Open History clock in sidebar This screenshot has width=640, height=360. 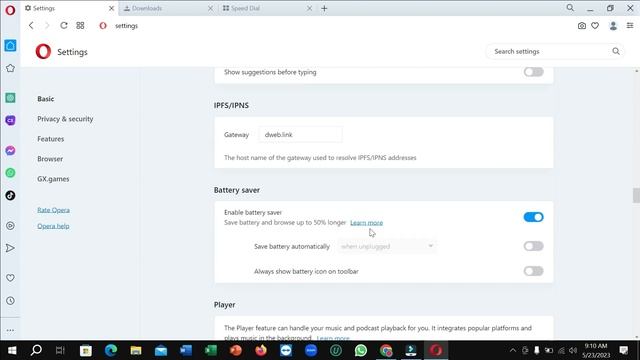(10, 301)
